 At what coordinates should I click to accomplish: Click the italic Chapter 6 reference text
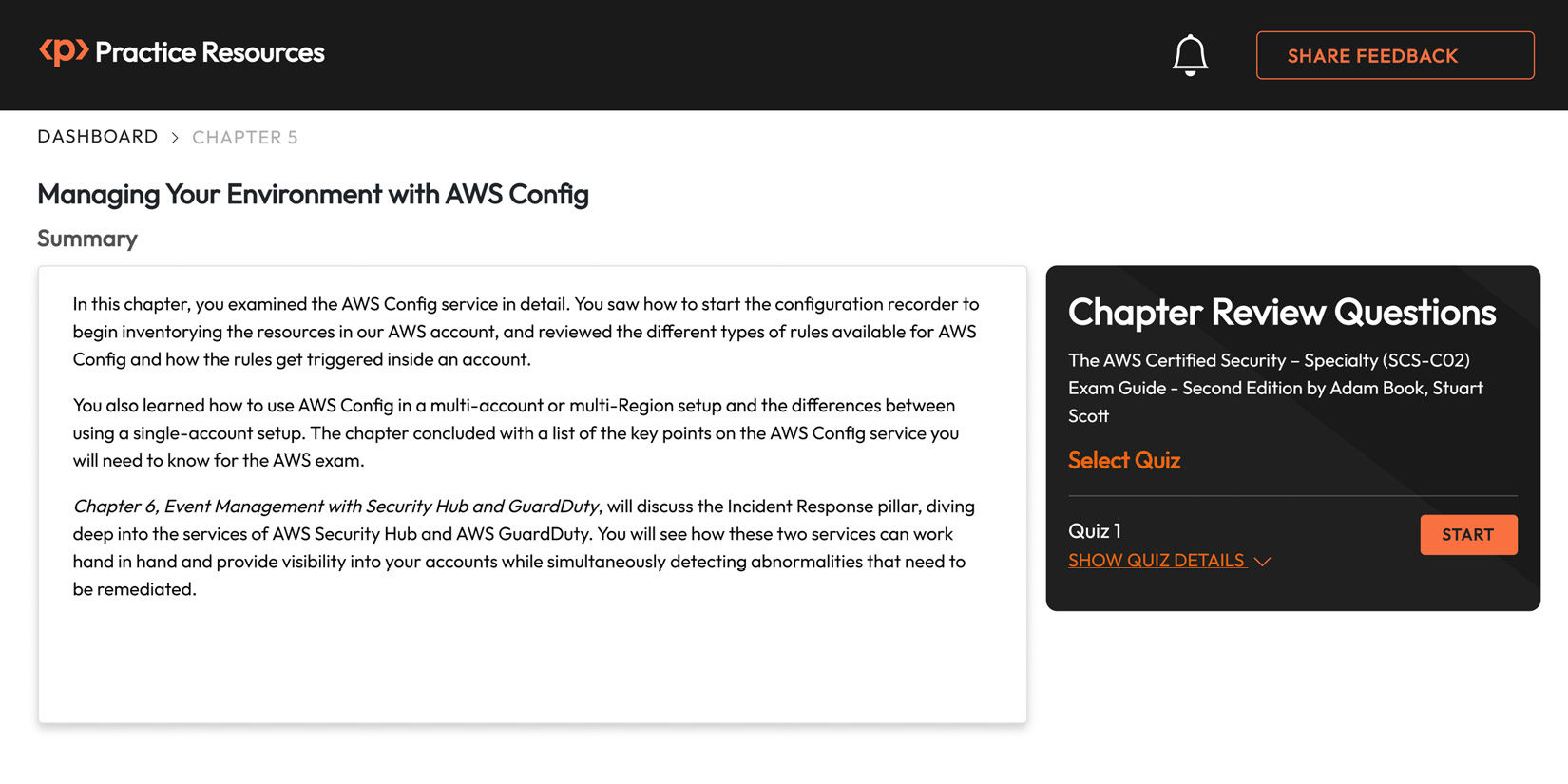335,507
